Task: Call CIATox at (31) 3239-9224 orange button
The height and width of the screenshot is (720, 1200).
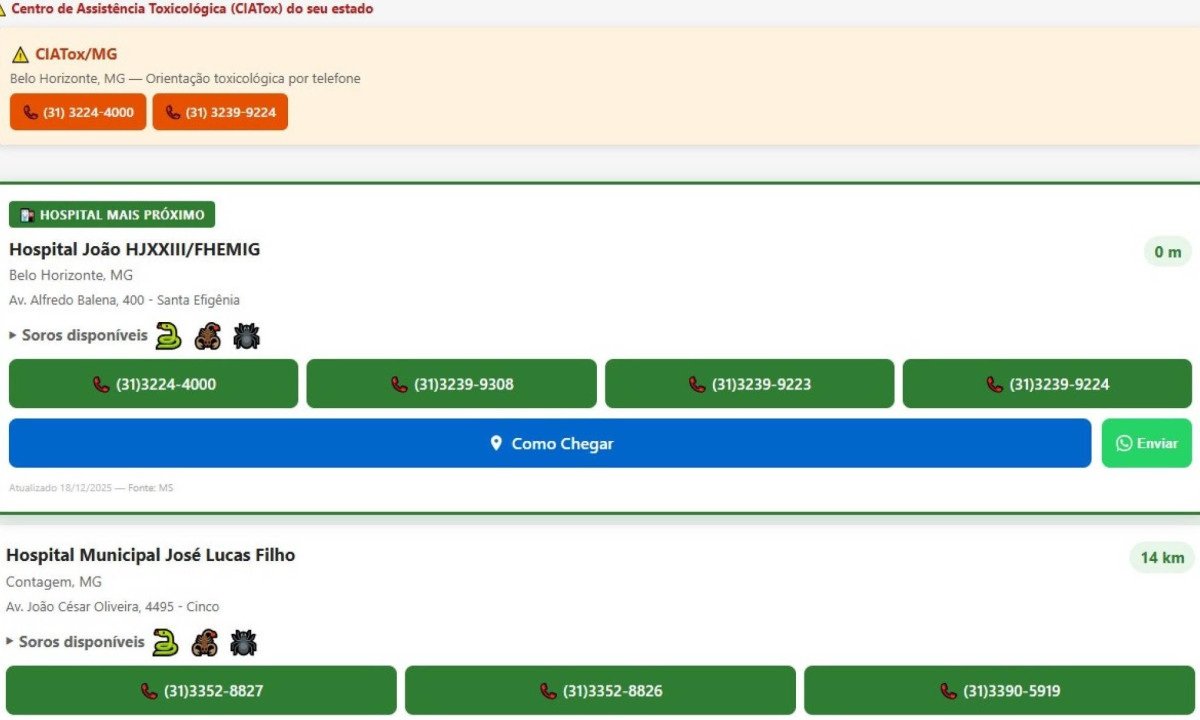Action: click(220, 112)
